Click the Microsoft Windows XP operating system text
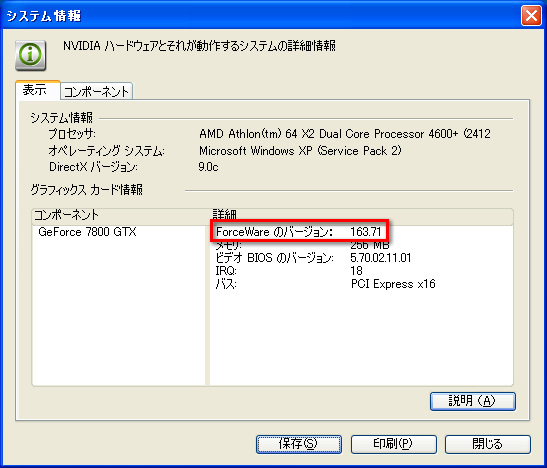 tap(300, 151)
